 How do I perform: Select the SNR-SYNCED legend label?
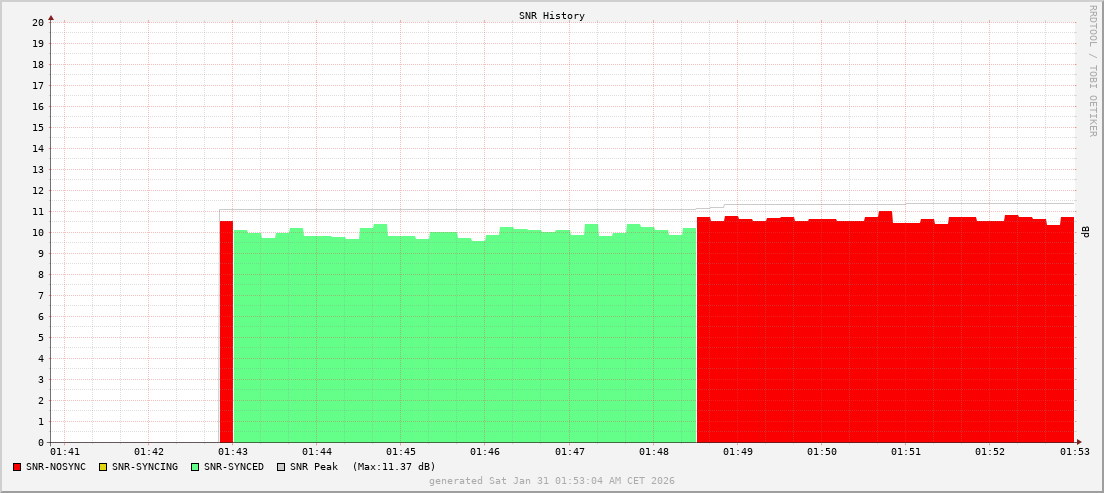tap(234, 467)
